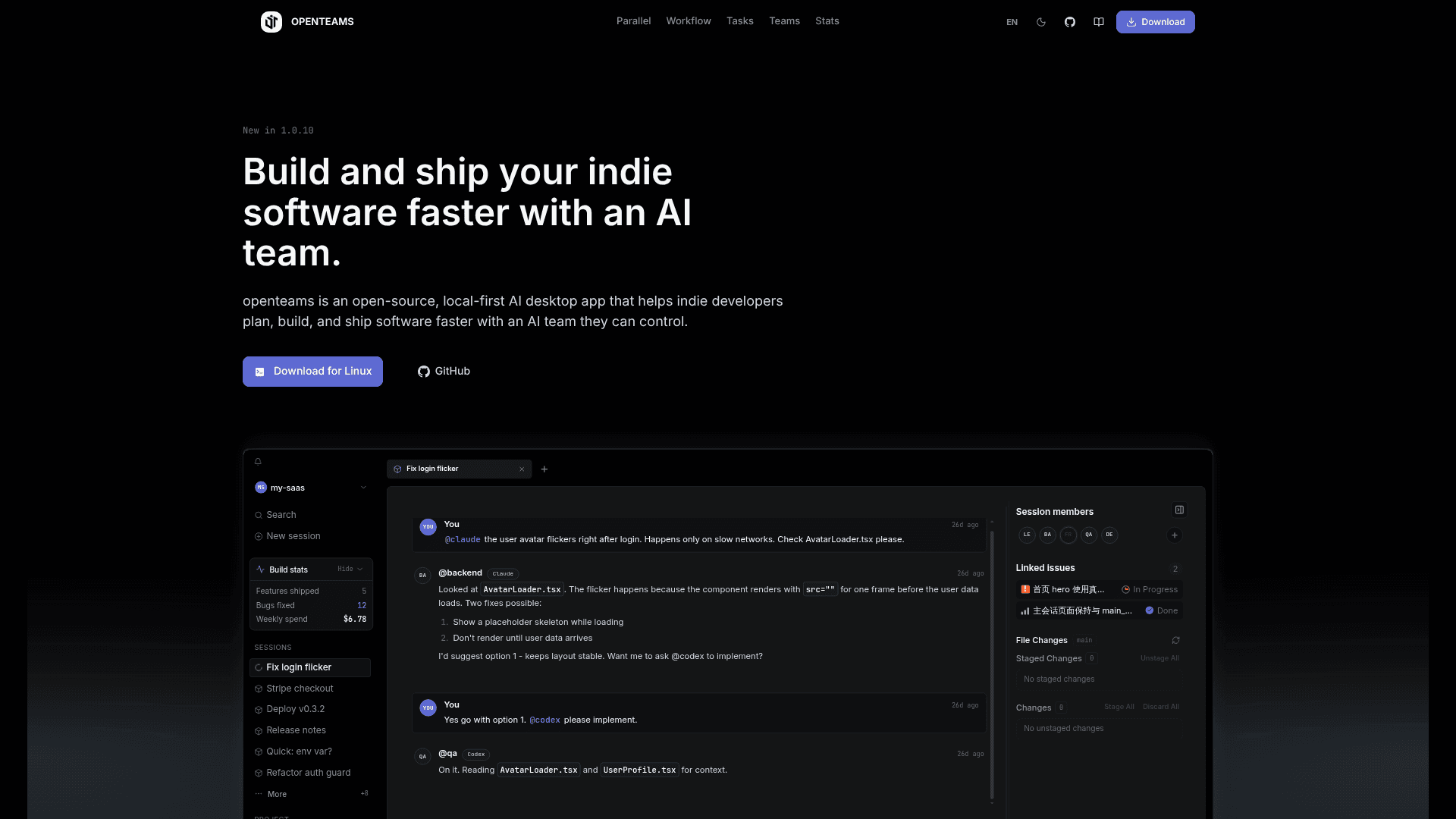1456x819 pixels.
Task: Click the Claude badge next to @backend
Action: [503, 574]
